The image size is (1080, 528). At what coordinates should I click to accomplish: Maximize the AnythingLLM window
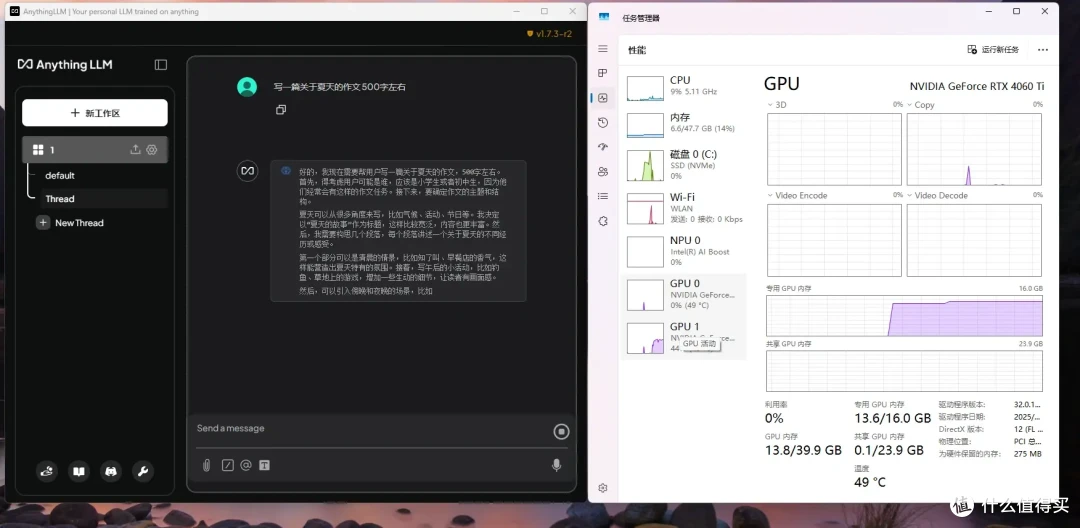pos(544,11)
